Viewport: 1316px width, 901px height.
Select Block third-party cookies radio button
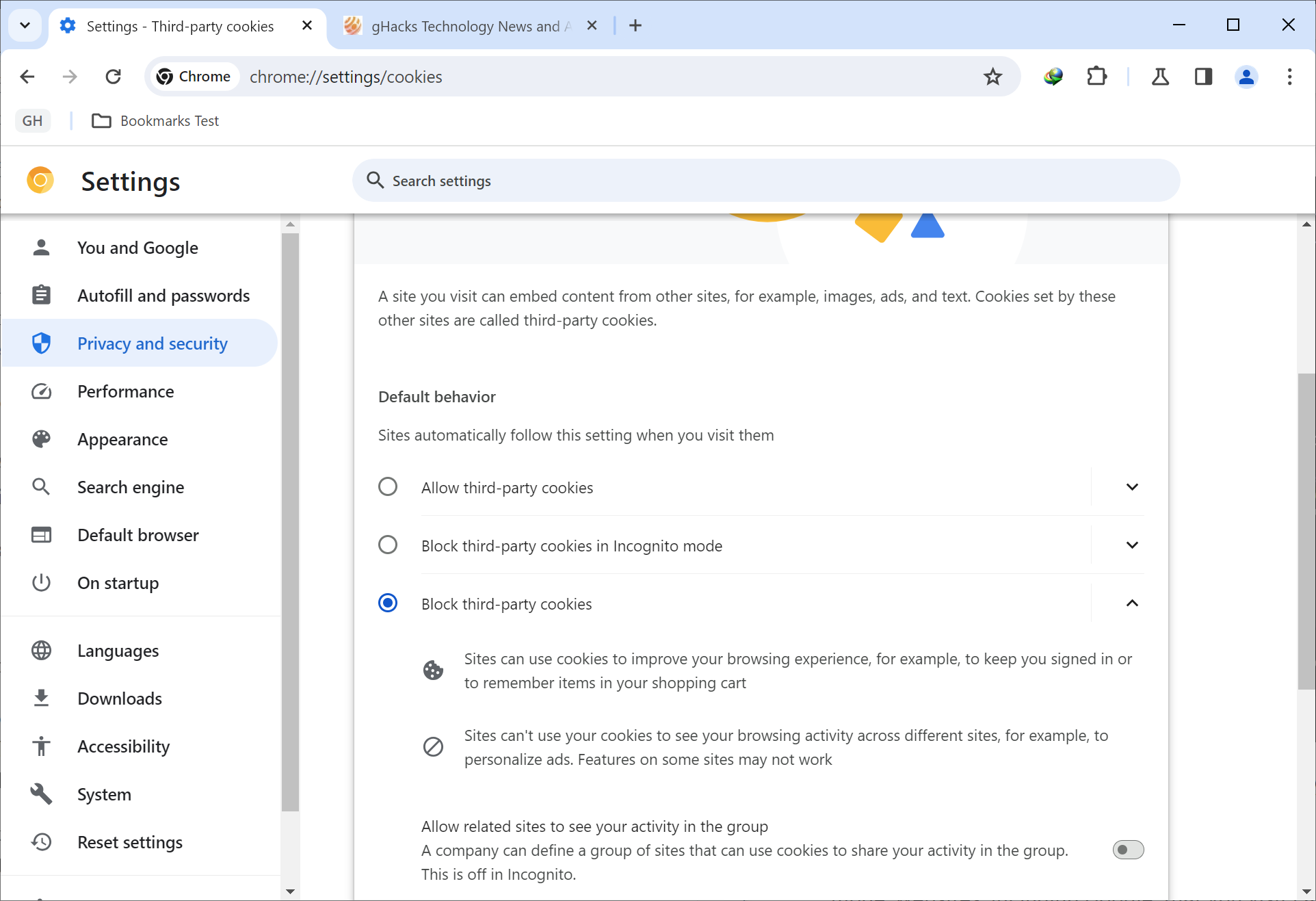pyautogui.click(x=388, y=603)
